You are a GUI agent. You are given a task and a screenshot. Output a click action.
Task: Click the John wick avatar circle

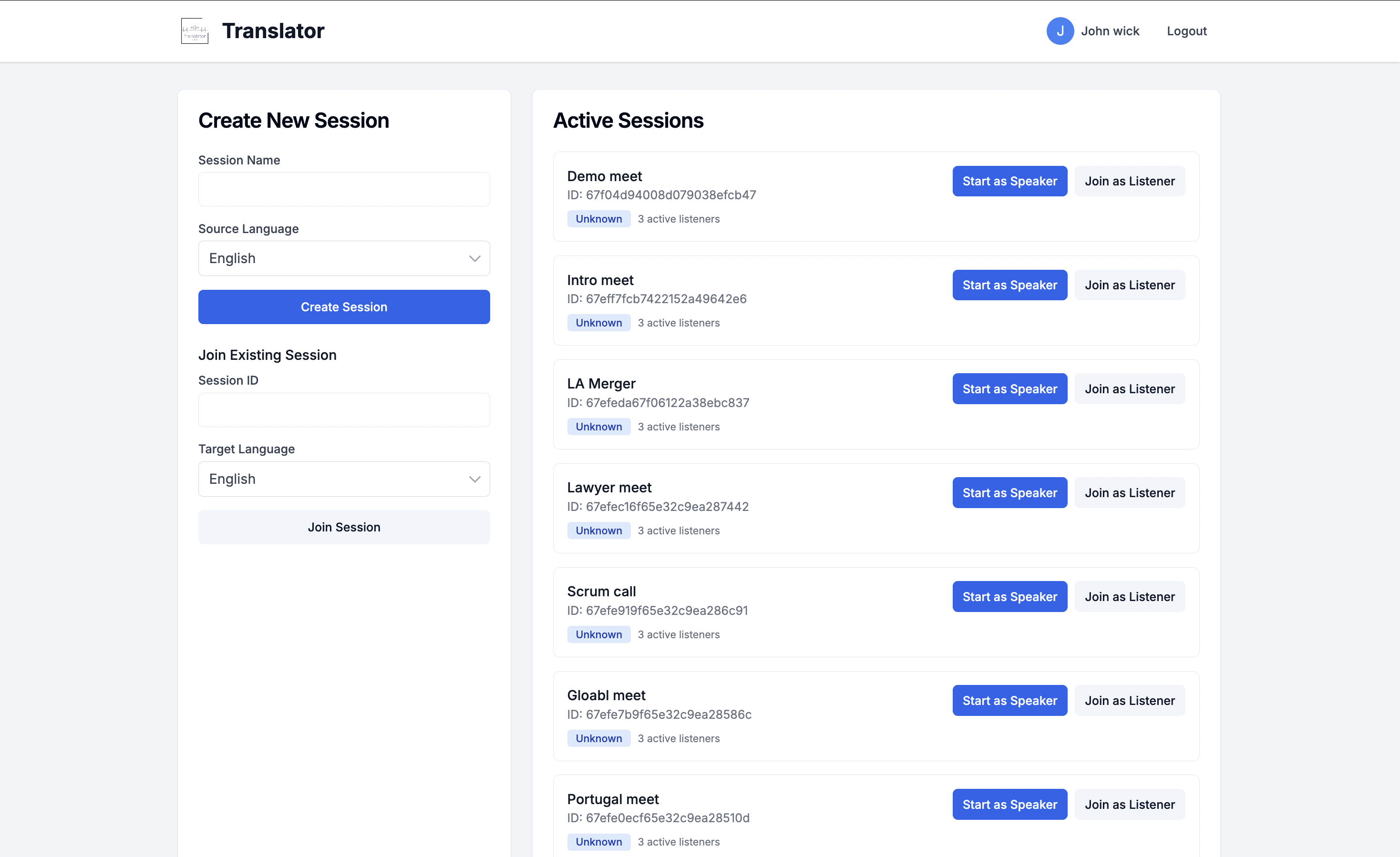1060,31
